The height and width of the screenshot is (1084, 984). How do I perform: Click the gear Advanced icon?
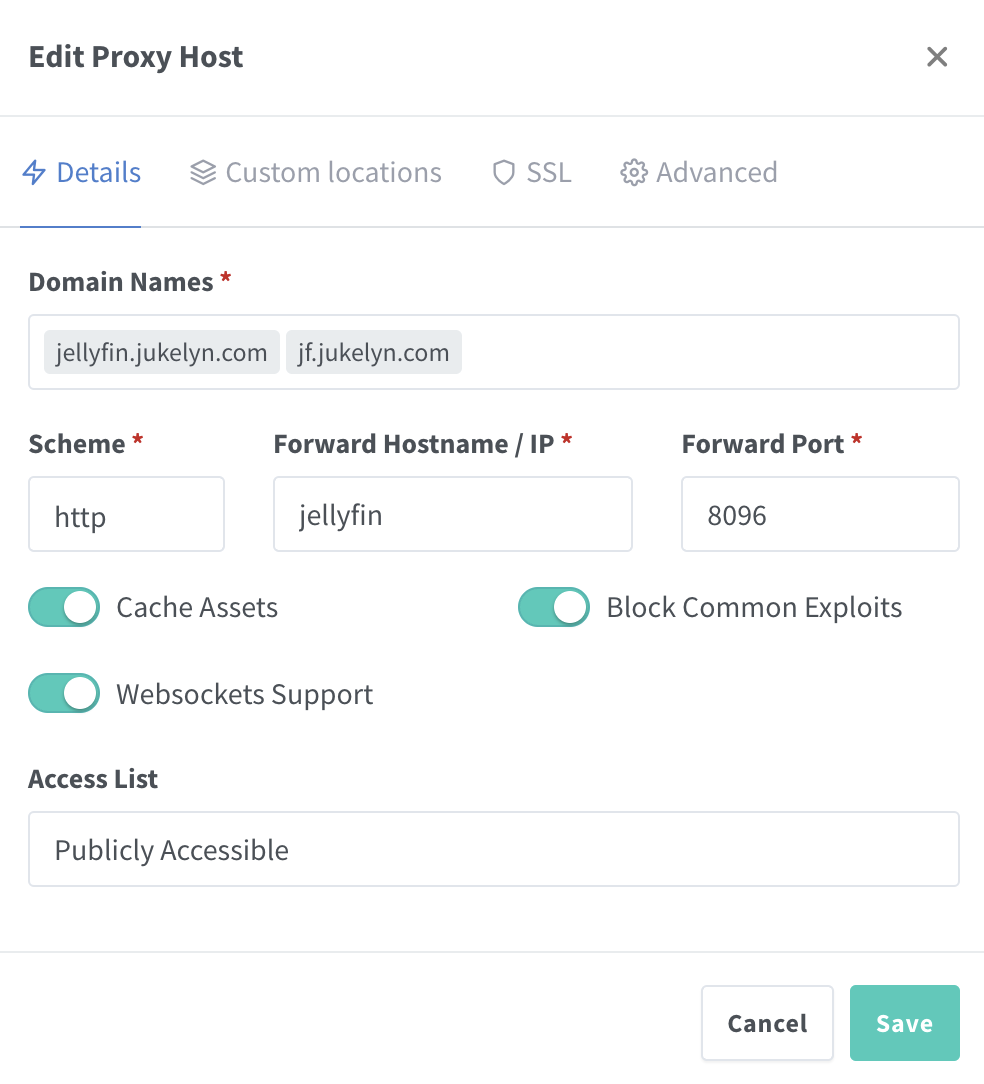point(634,173)
